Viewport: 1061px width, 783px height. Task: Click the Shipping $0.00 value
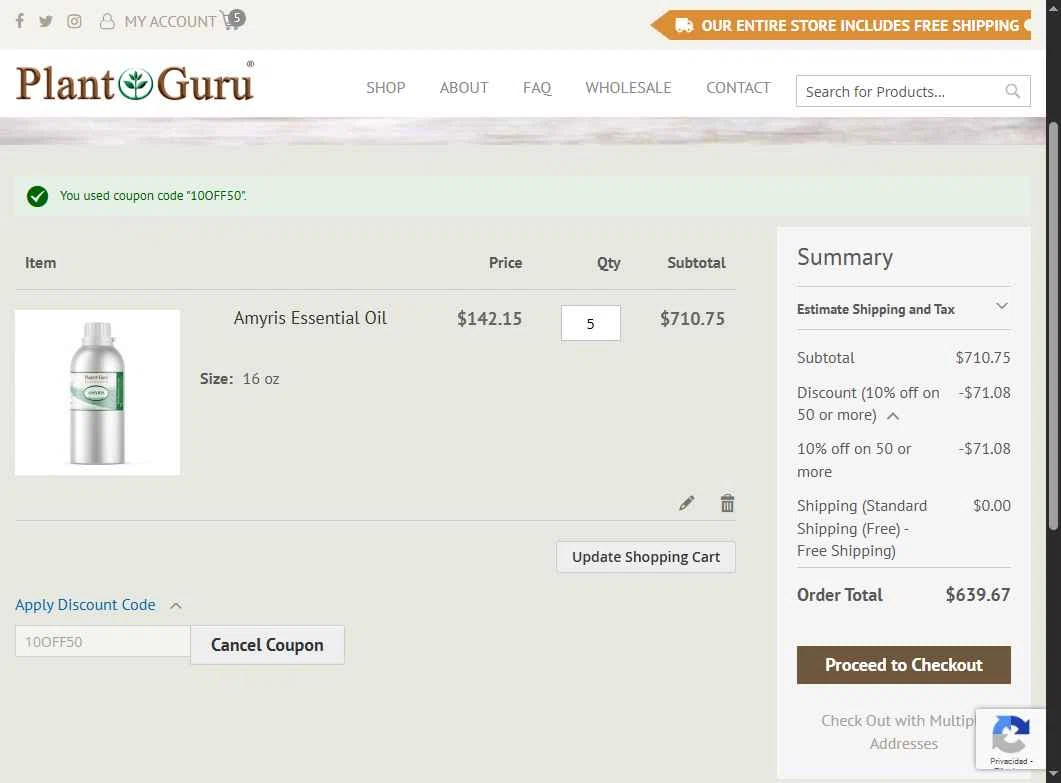coord(991,506)
